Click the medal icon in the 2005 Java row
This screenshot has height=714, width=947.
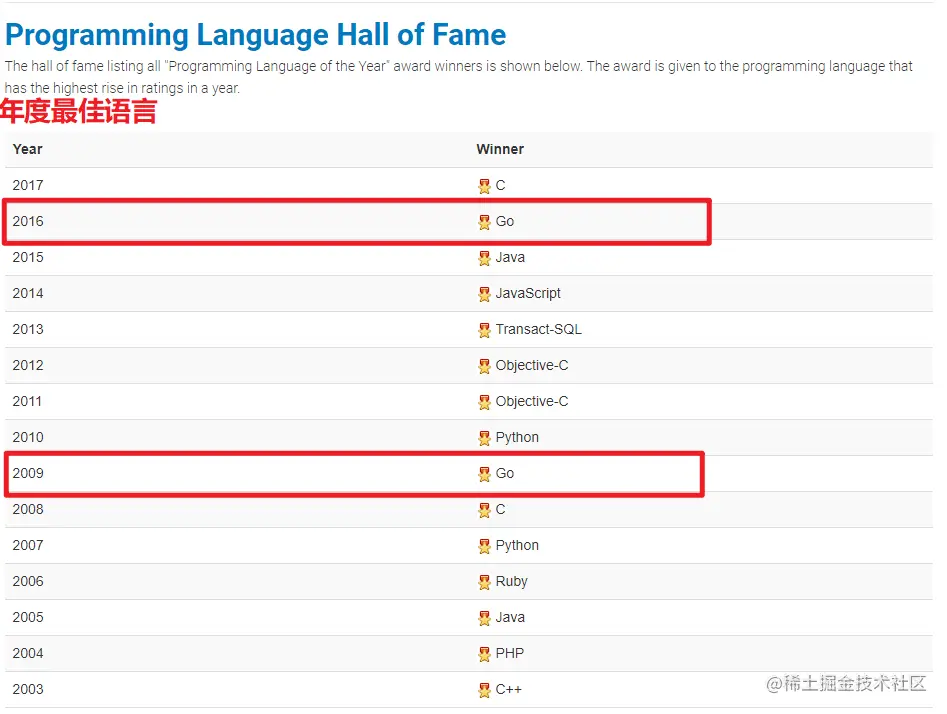coord(484,618)
